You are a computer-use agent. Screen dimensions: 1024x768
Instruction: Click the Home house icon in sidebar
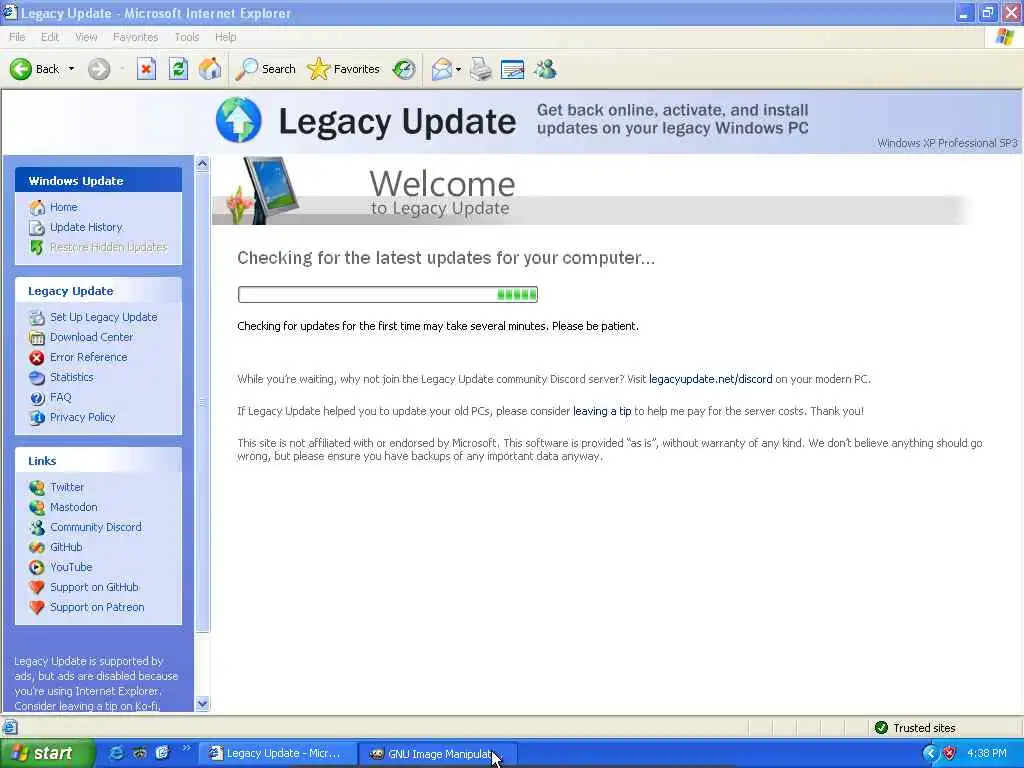coord(37,208)
